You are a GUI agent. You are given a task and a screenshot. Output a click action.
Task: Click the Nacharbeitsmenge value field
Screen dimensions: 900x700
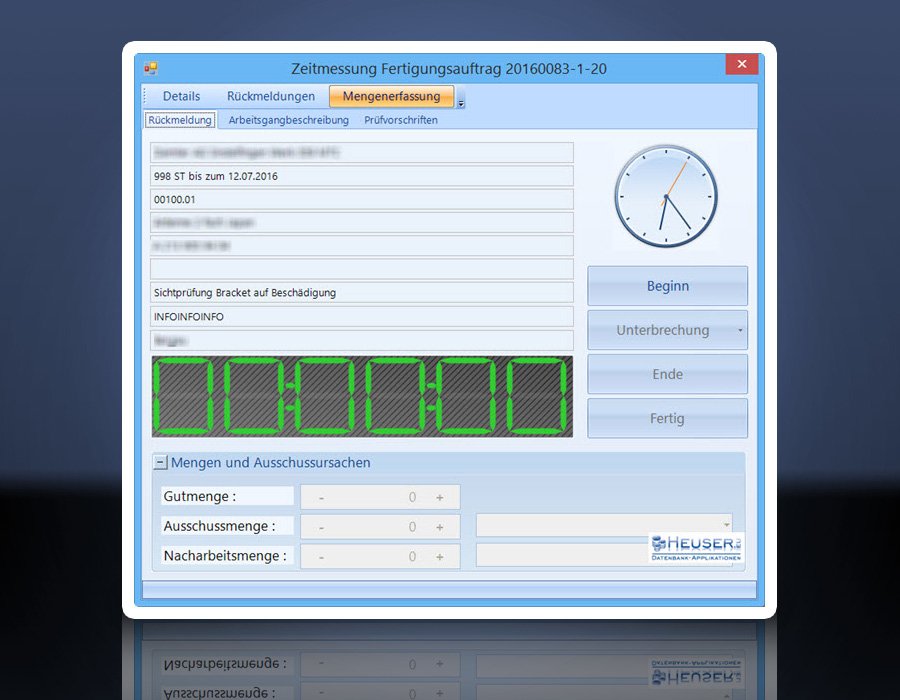coord(380,557)
